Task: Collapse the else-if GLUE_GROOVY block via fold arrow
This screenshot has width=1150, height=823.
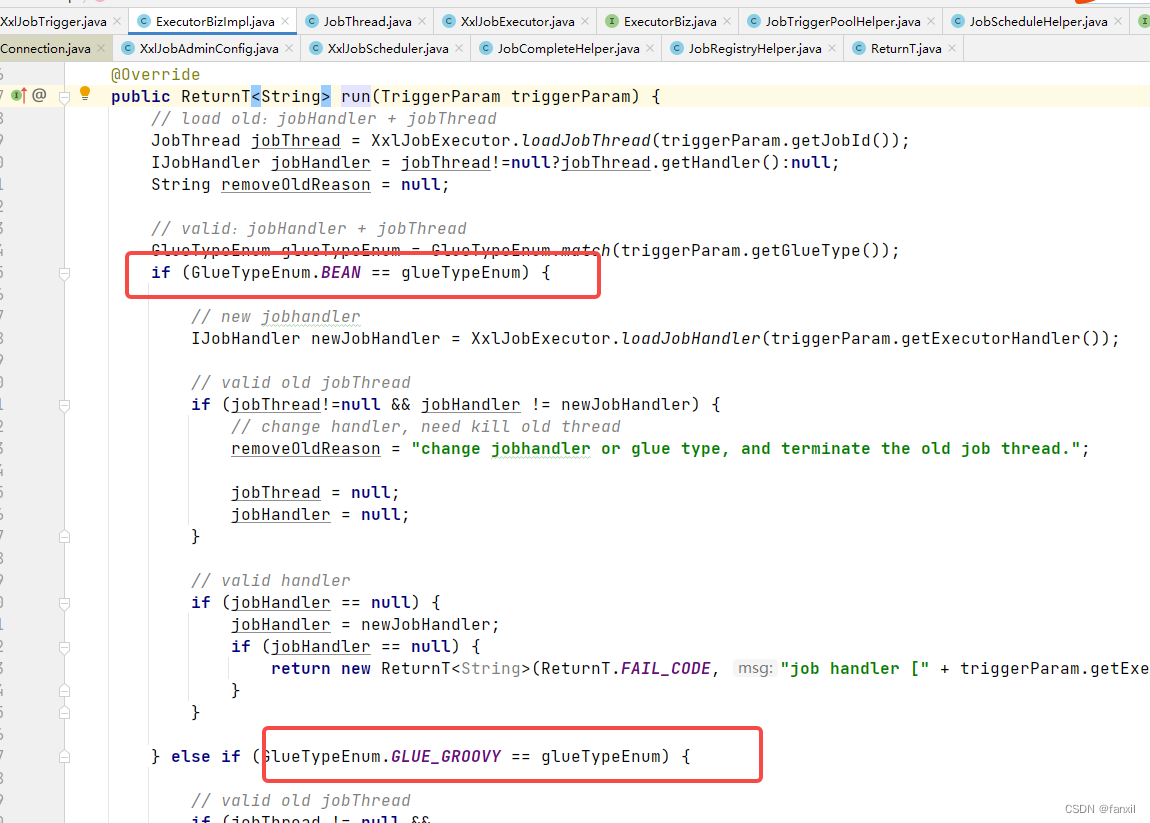Action: coord(64,756)
